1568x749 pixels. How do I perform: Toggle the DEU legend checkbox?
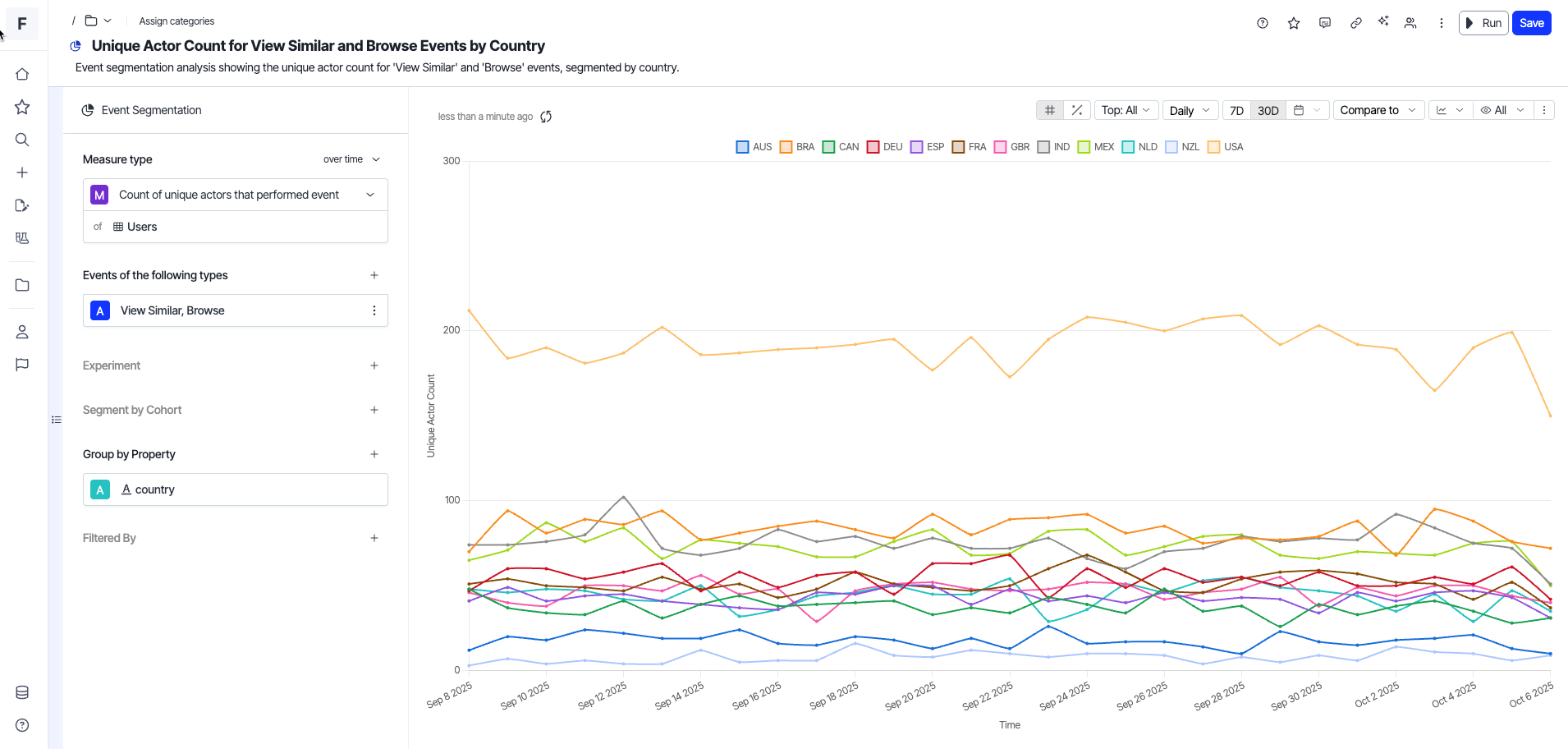coord(873,147)
